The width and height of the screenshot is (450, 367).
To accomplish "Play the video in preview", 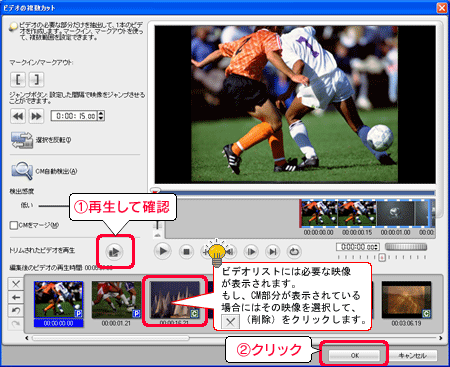I will coord(163,251).
